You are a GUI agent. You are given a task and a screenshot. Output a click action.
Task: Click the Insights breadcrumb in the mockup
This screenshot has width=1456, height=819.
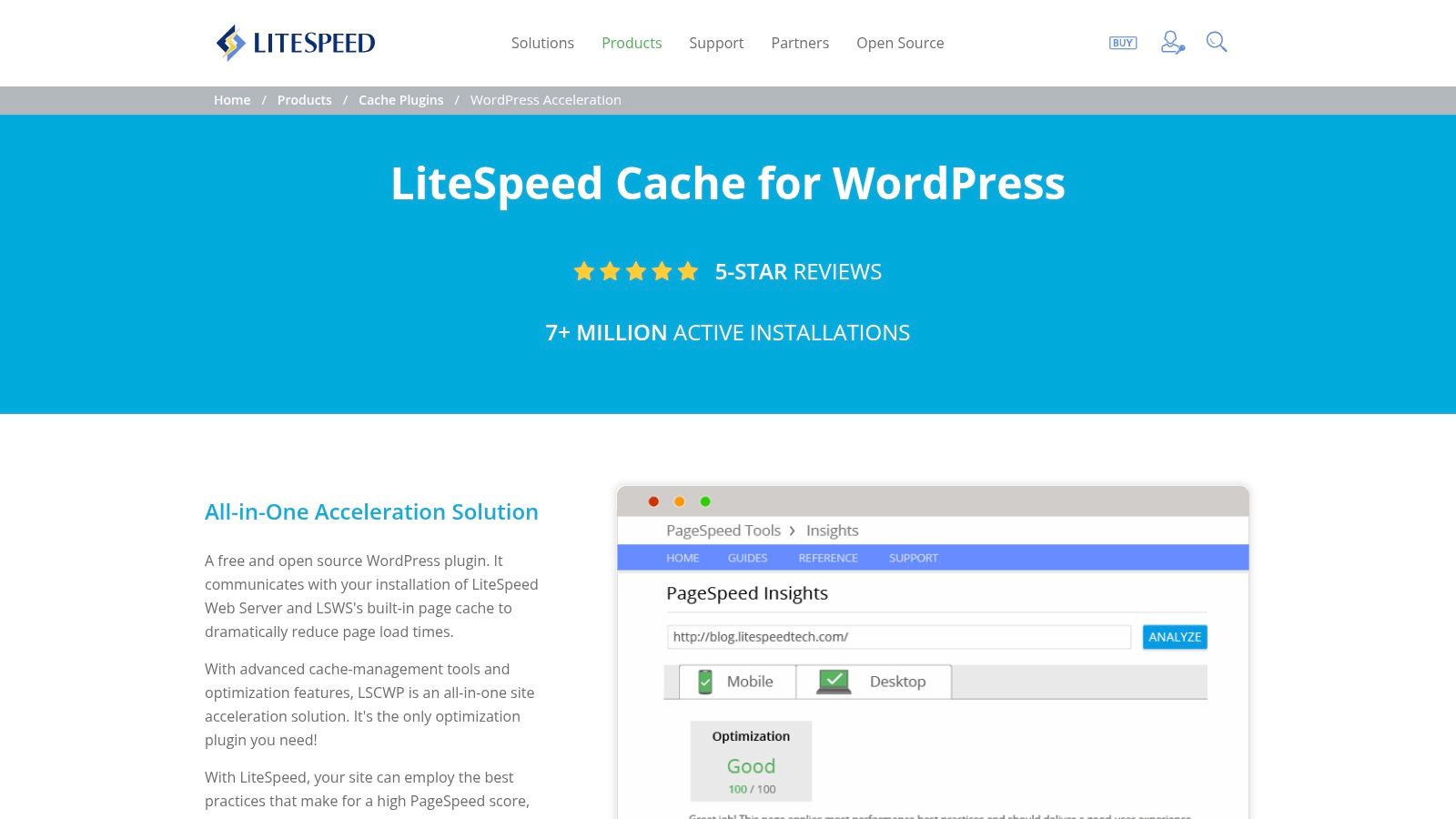click(833, 531)
